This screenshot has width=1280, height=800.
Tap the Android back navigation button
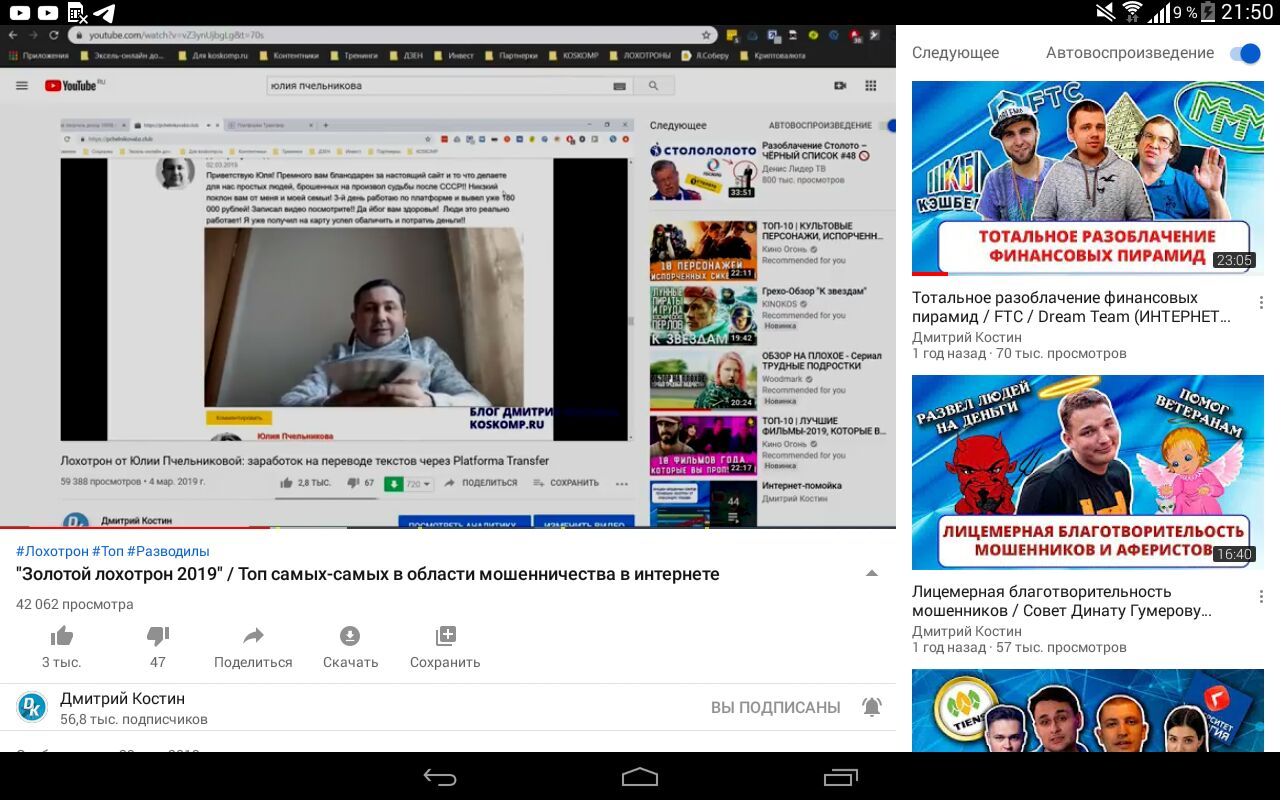click(440, 777)
